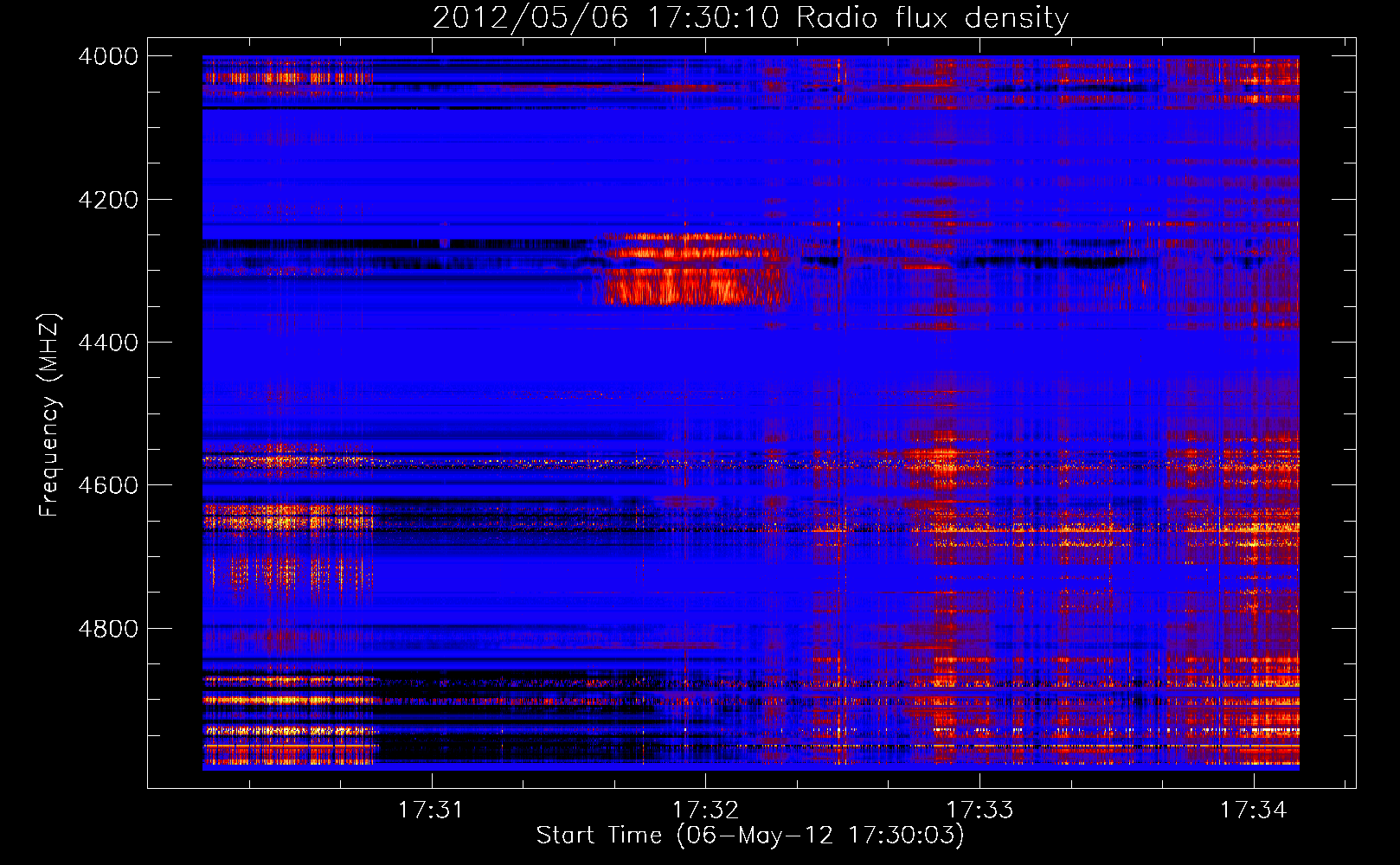Click the 17:32 time tick label
This screenshot has width=1400, height=865.
705,810
